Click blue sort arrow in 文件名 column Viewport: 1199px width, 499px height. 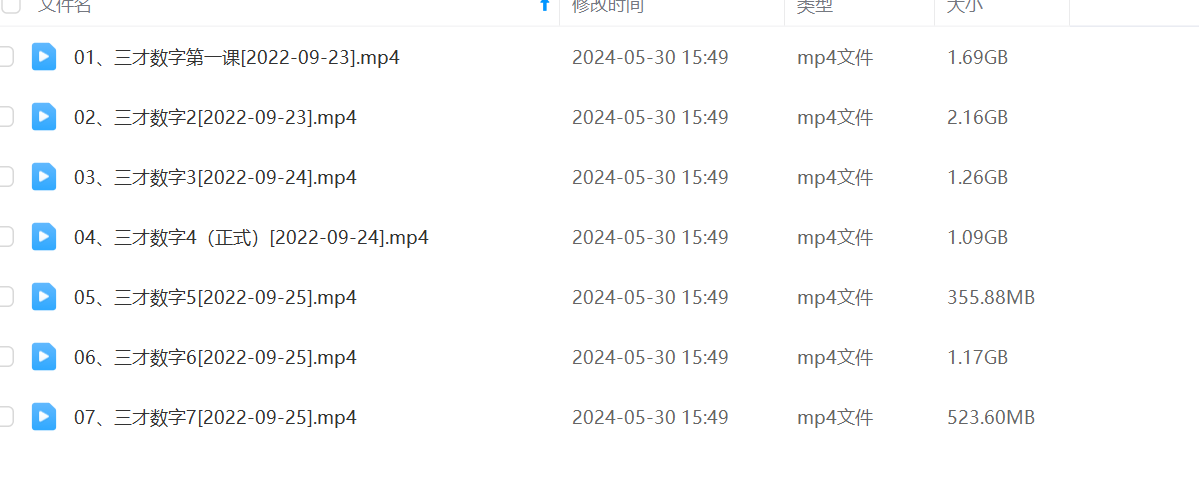pyautogui.click(x=544, y=5)
